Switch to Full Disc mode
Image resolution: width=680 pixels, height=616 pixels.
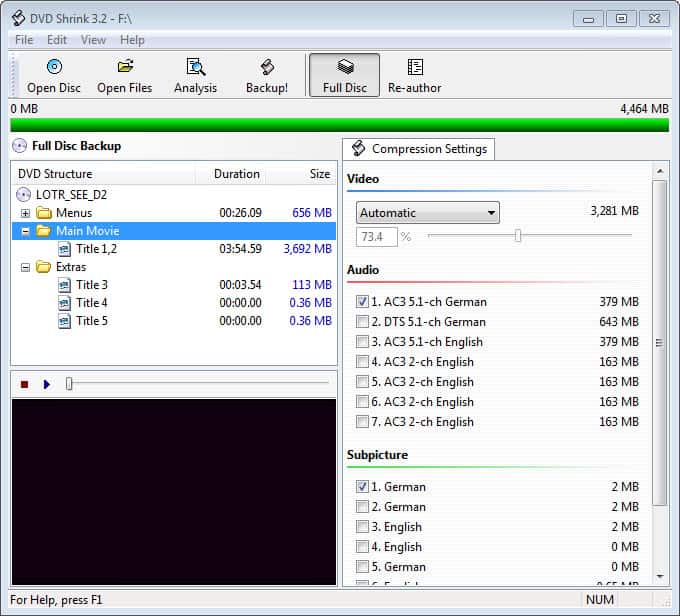pos(345,75)
